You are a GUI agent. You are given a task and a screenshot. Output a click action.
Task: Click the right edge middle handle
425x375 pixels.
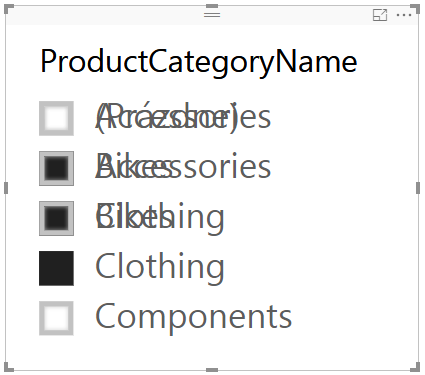[418, 188]
